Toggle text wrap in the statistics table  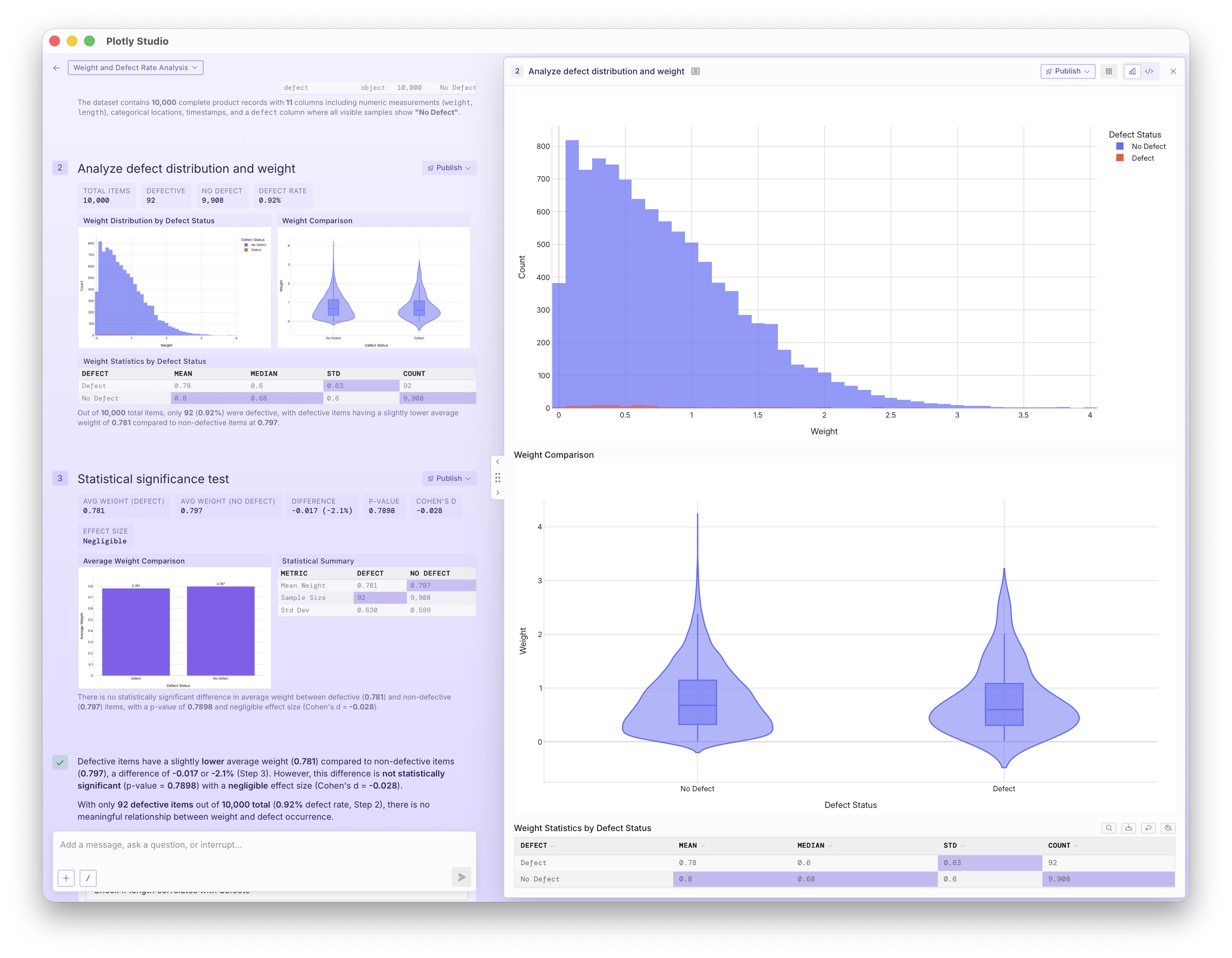click(x=1148, y=828)
